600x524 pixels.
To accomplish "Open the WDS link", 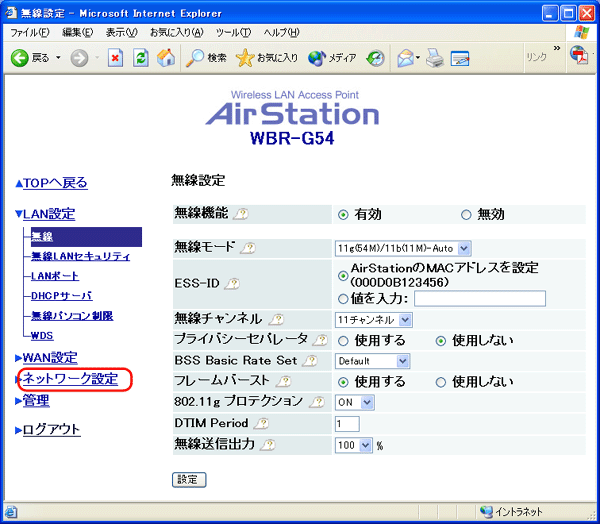I will [x=42, y=336].
